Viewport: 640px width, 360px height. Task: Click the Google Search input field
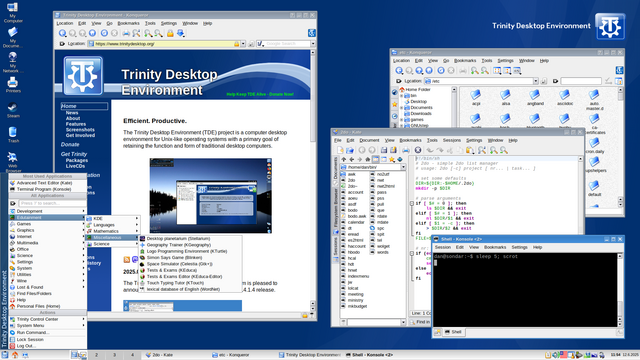(x=287, y=44)
